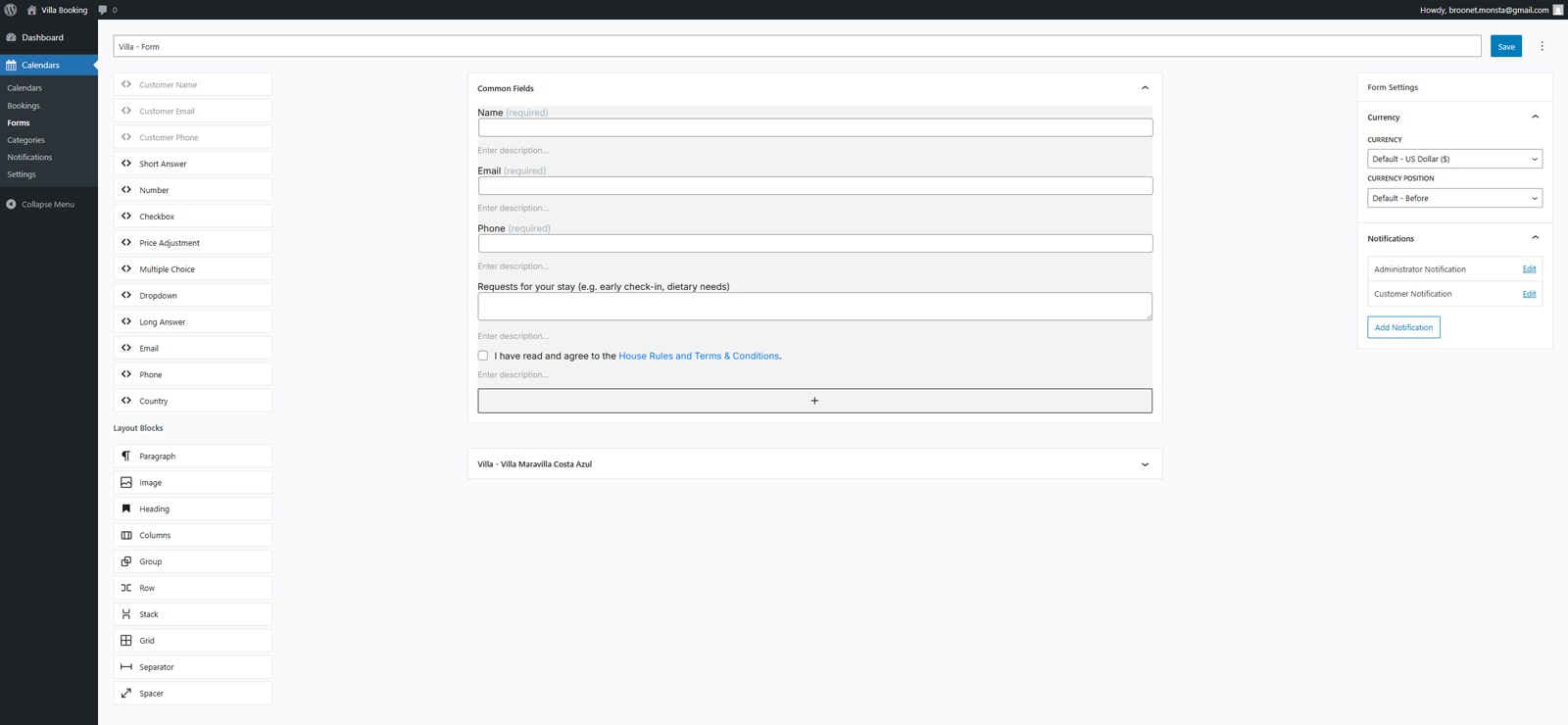Add the Paragraph layout block

[x=192, y=457]
